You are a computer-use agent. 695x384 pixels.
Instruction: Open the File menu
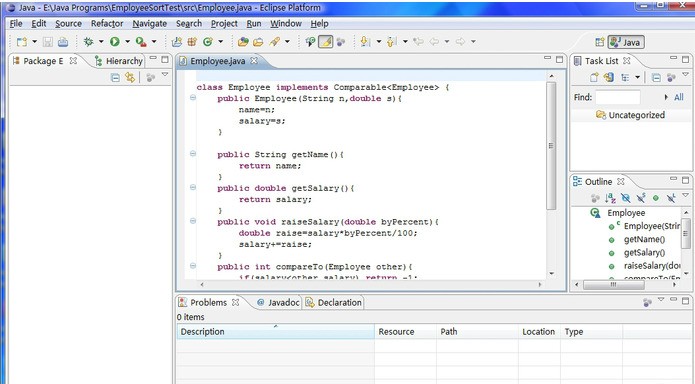(16, 24)
